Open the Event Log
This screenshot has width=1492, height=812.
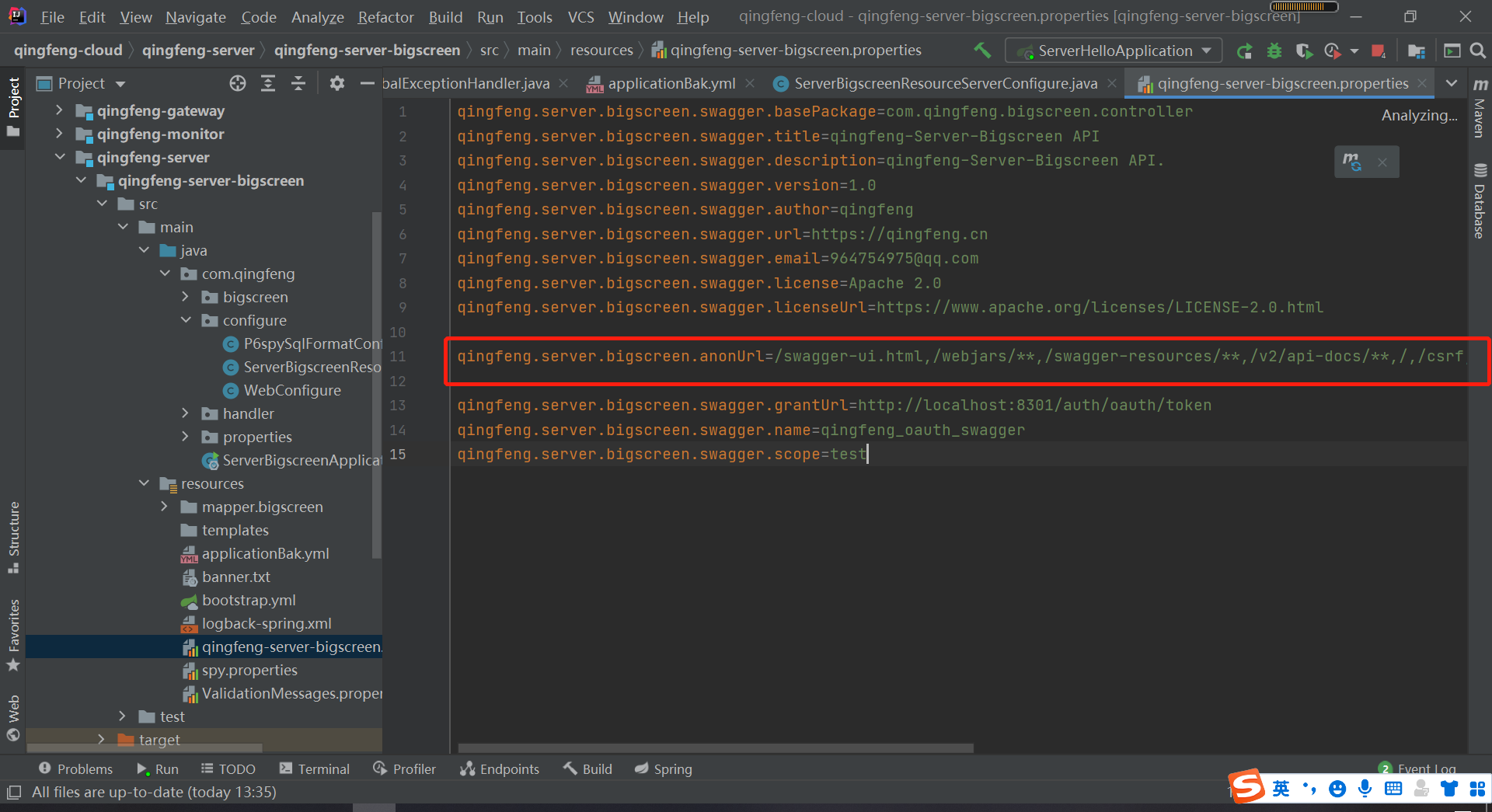1418,769
